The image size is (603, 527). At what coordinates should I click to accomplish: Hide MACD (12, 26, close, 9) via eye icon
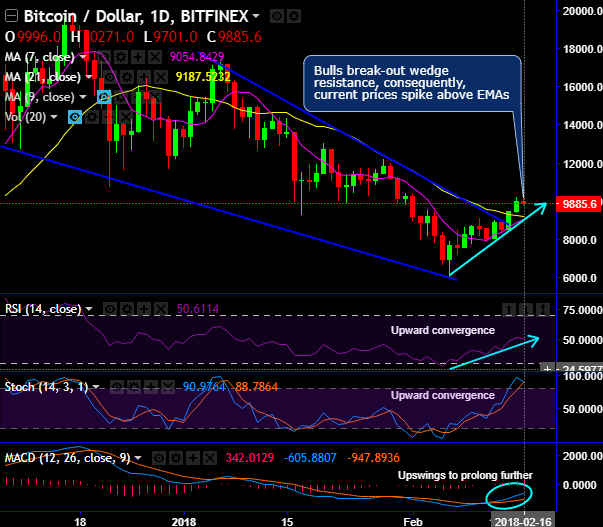click(159, 458)
